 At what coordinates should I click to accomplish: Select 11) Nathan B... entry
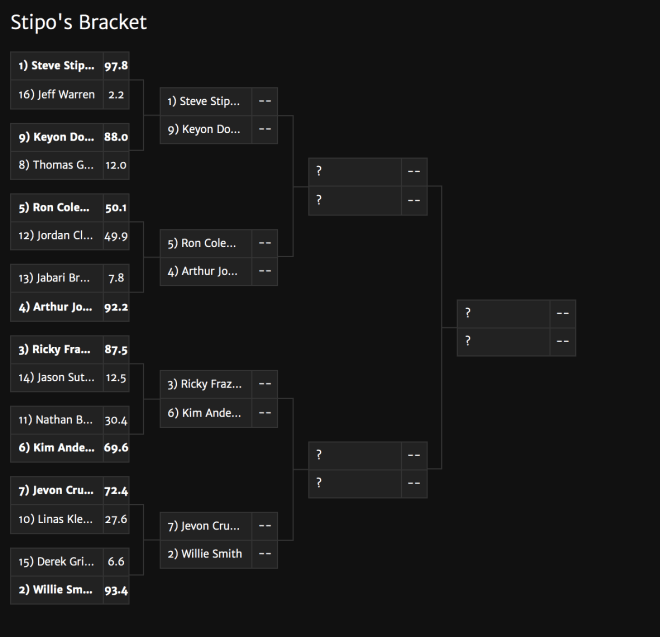[70, 420]
